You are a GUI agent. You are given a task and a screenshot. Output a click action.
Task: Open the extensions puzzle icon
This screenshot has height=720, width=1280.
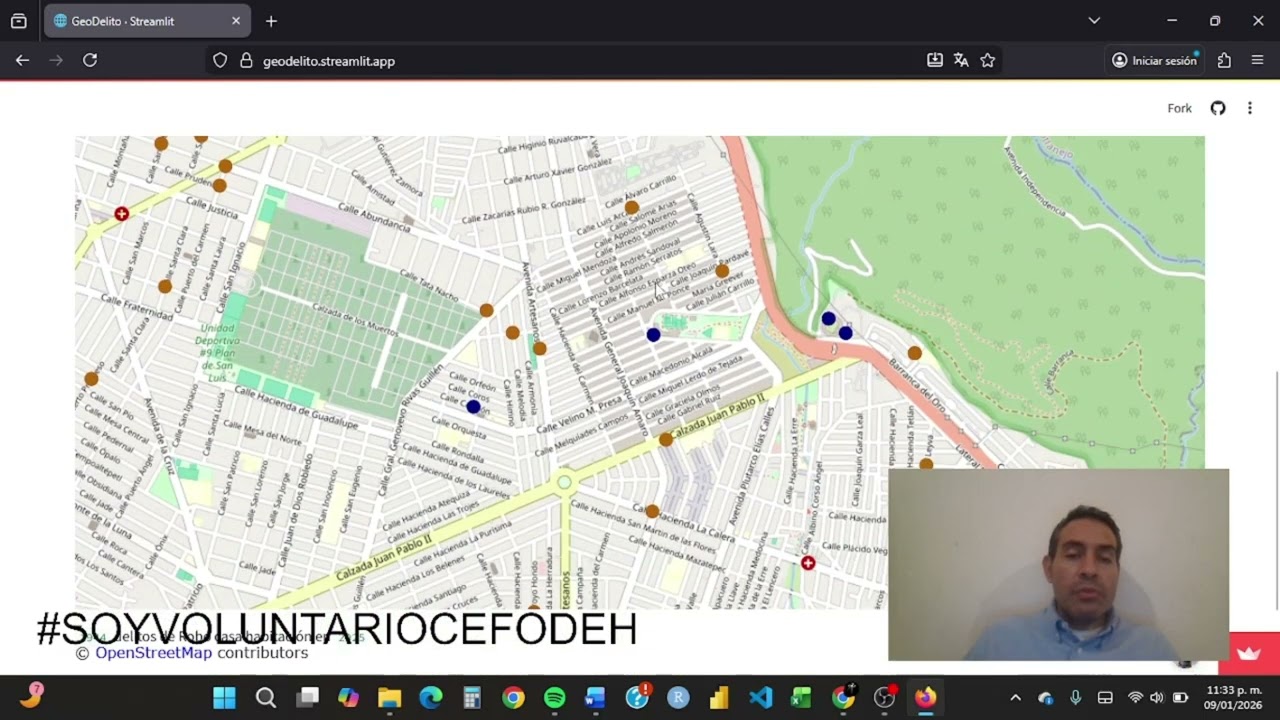1224,60
